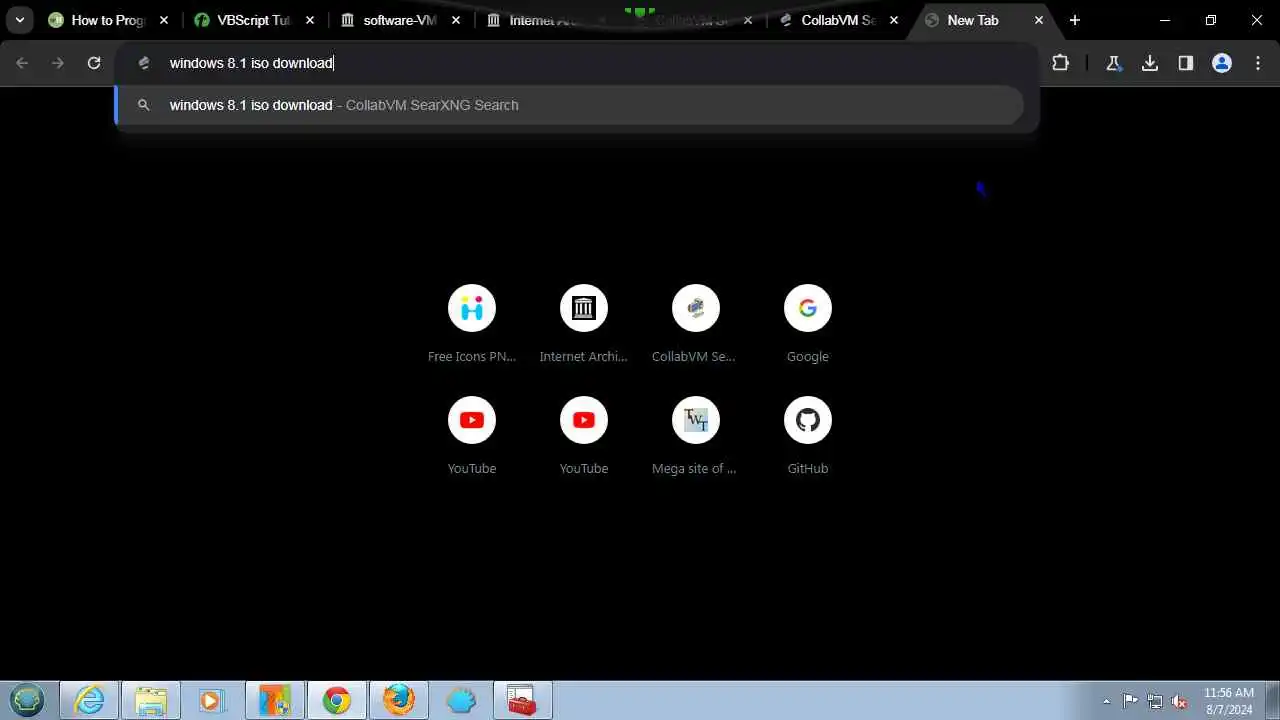Click the muted volume tray icon
The height and width of the screenshot is (720, 1280).
pos(1180,701)
